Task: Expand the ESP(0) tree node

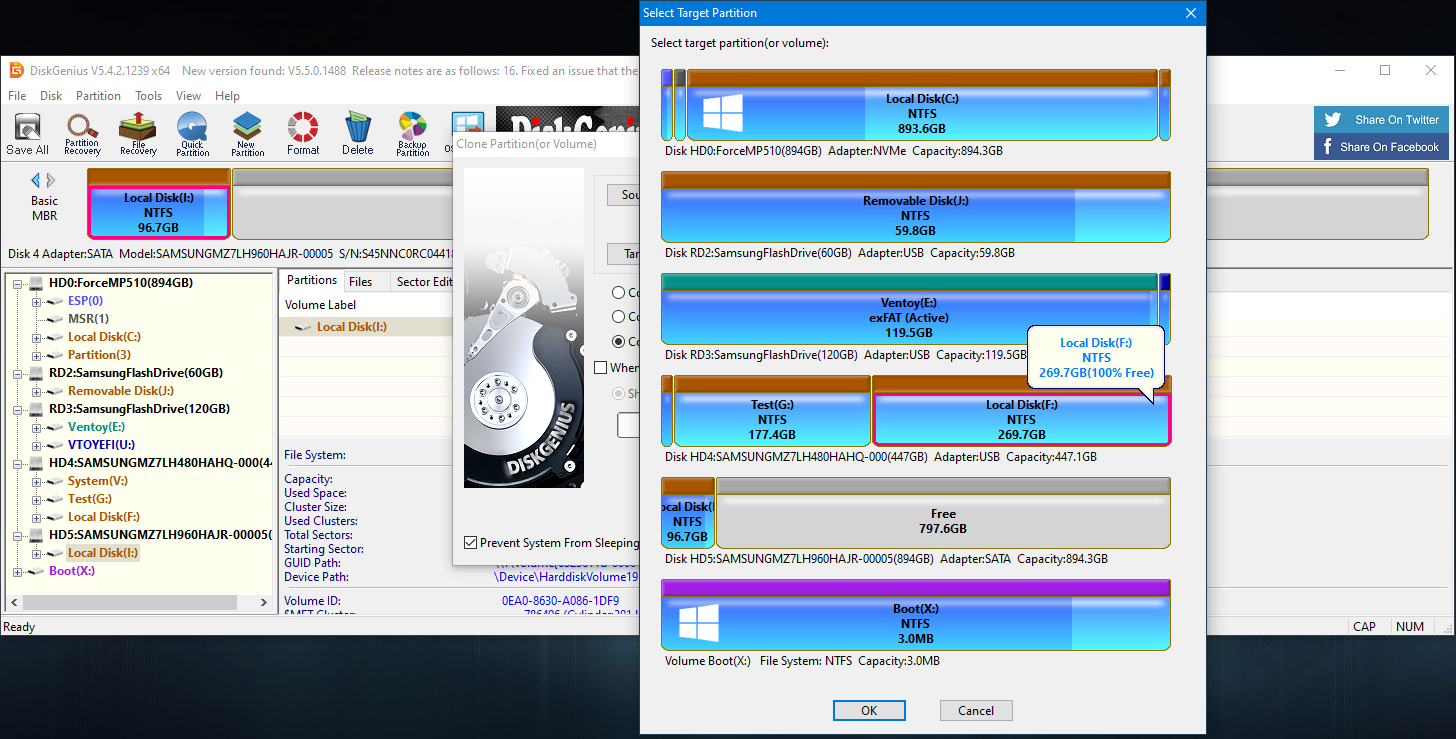Action: click(x=37, y=301)
